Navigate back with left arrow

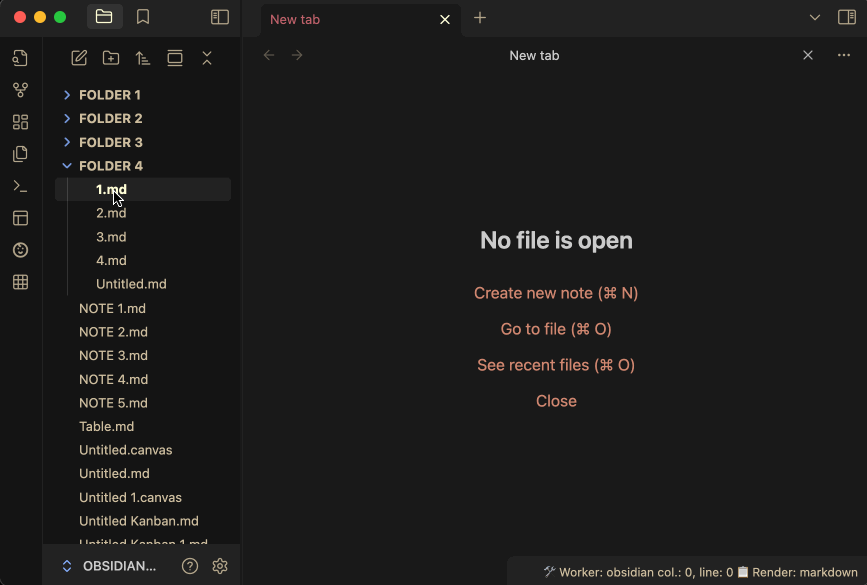click(x=269, y=55)
